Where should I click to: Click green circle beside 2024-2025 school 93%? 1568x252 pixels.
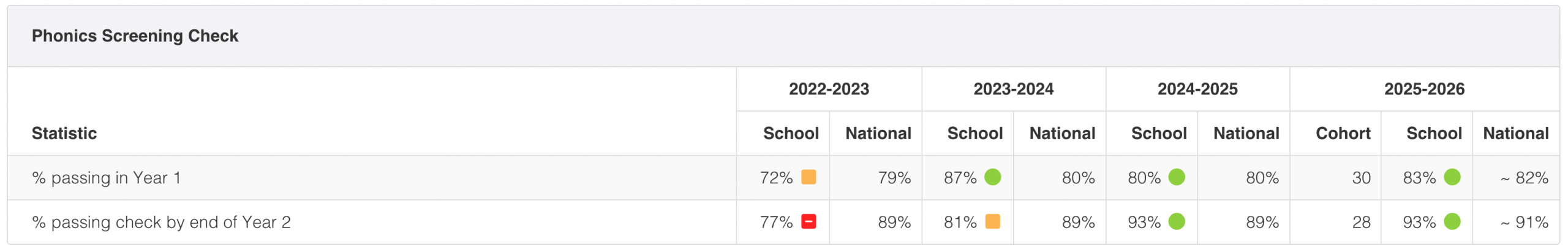(x=1177, y=221)
